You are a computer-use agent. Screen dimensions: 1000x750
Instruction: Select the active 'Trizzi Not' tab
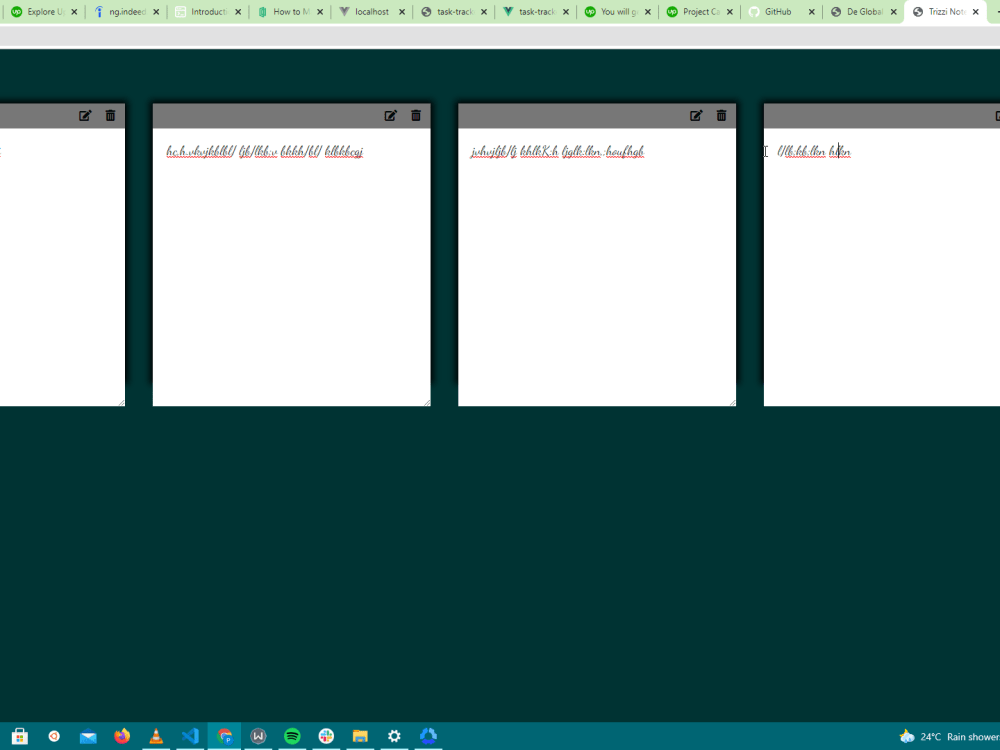pos(946,11)
